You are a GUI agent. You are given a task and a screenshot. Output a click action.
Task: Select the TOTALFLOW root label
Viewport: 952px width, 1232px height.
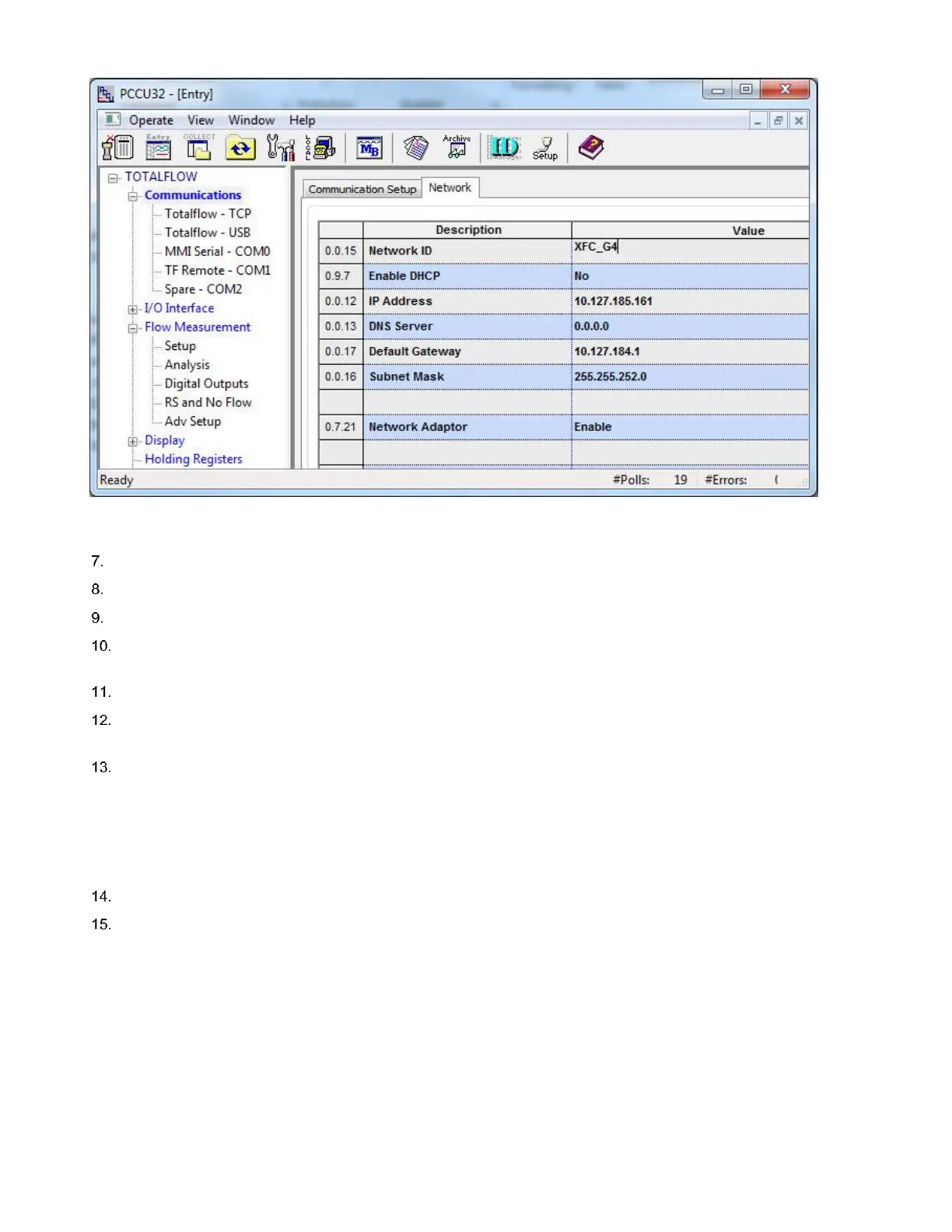[x=161, y=177]
